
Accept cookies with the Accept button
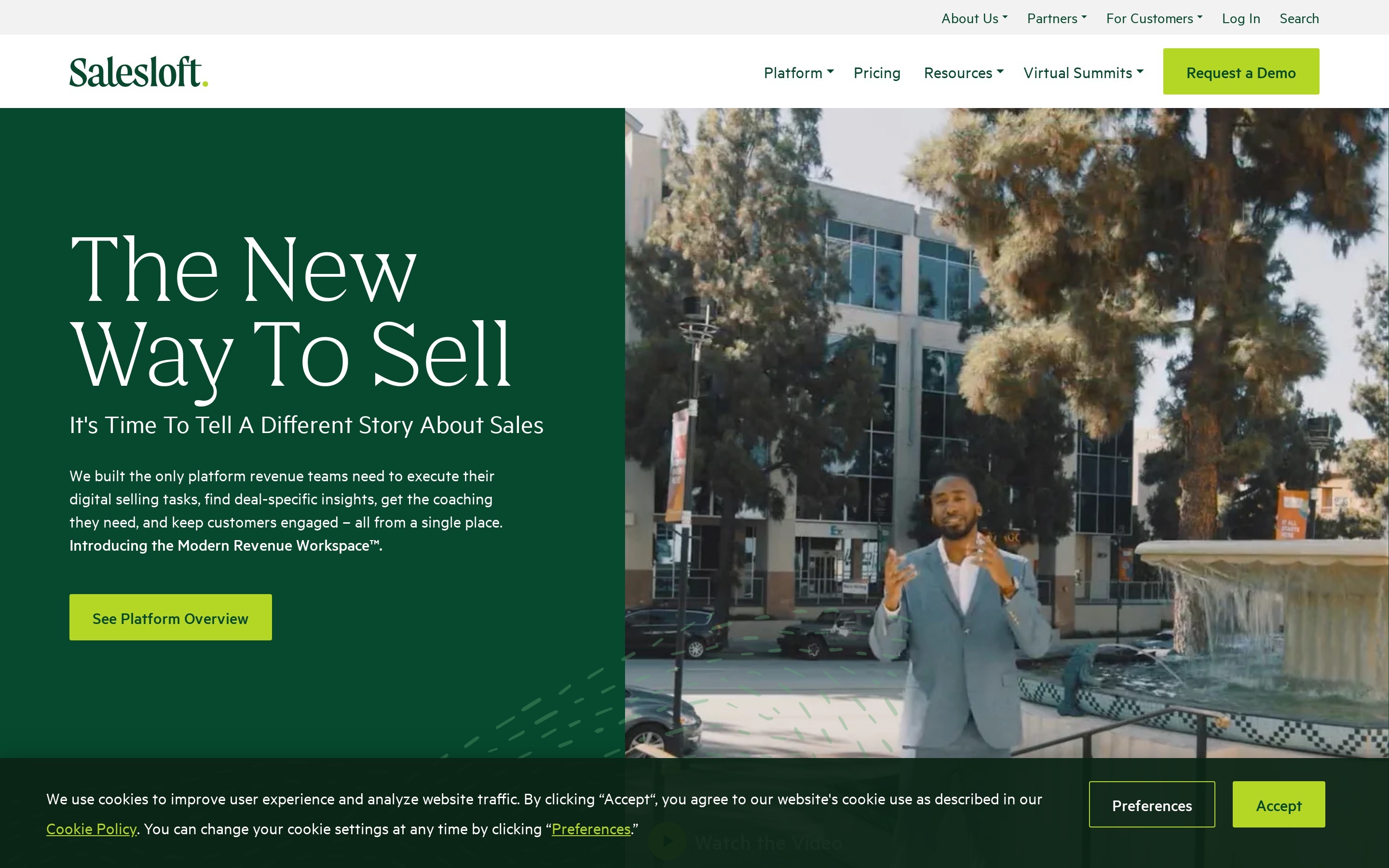1278,805
